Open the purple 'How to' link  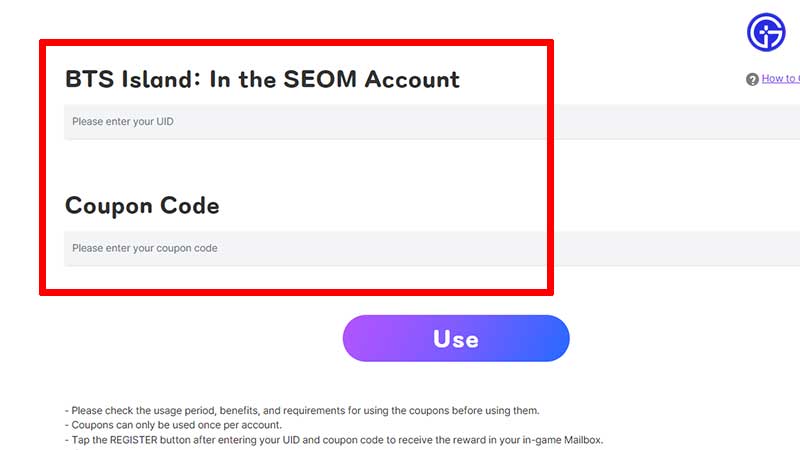click(780, 78)
